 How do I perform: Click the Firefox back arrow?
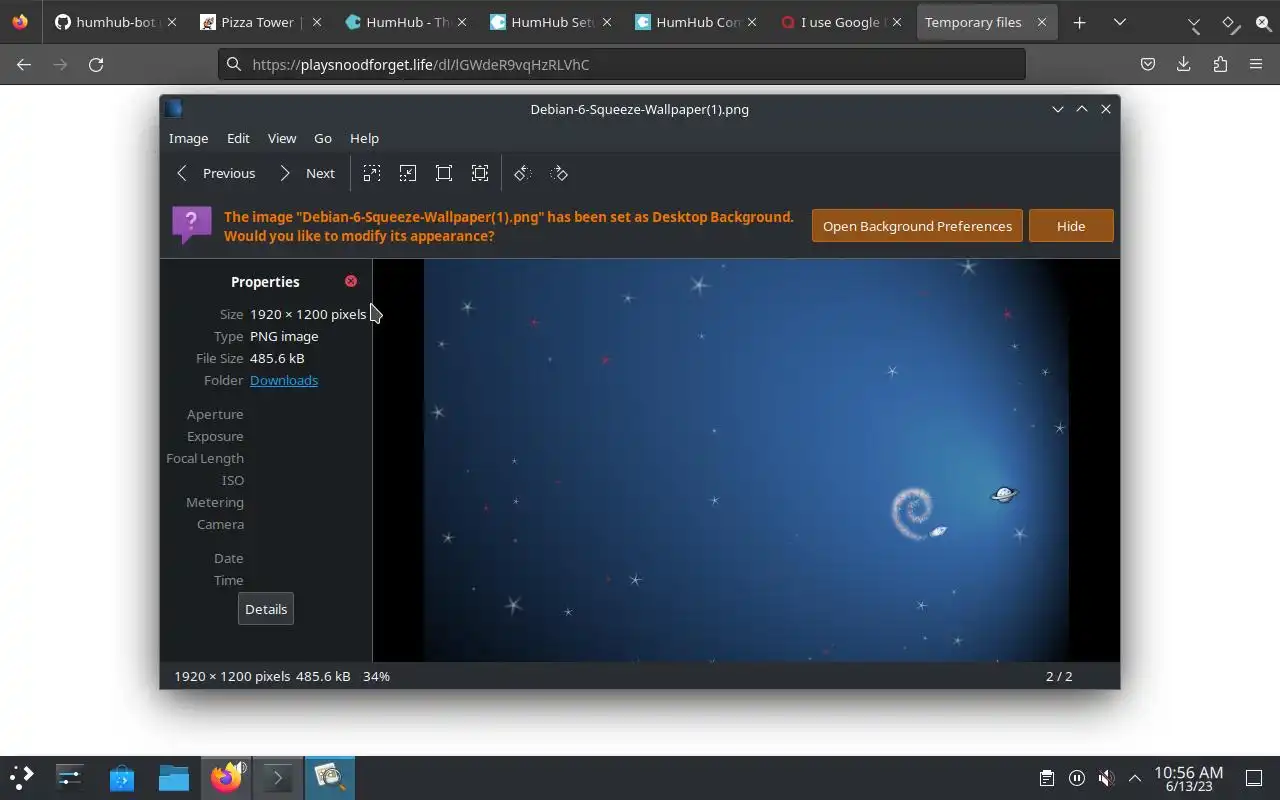24,64
